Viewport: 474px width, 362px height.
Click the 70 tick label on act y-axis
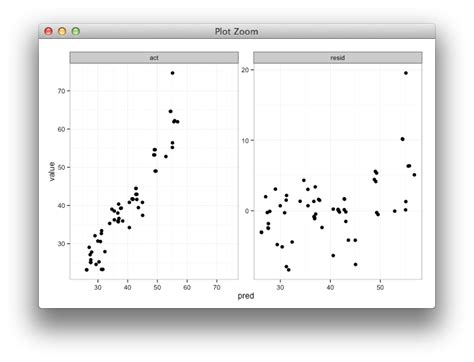click(x=62, y=91)
